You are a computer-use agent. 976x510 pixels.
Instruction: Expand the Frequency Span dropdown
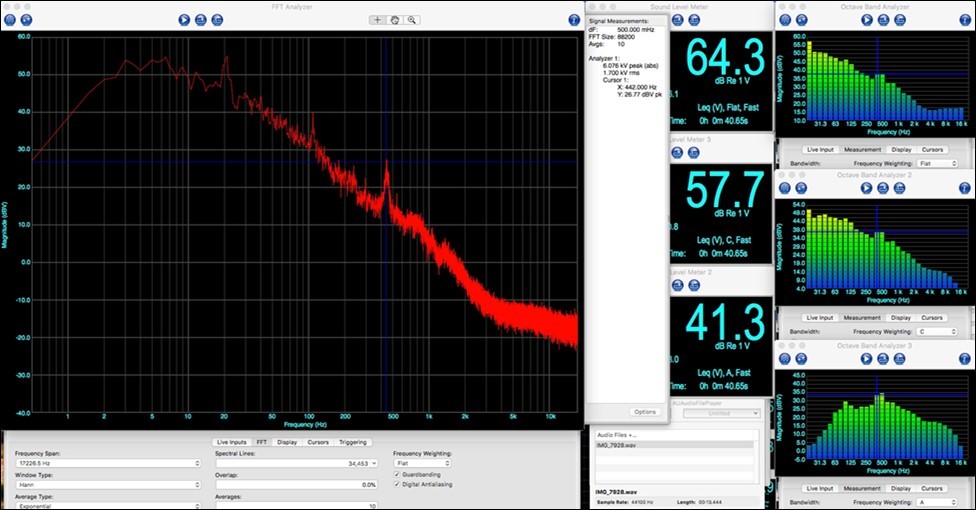pos(106,465)
